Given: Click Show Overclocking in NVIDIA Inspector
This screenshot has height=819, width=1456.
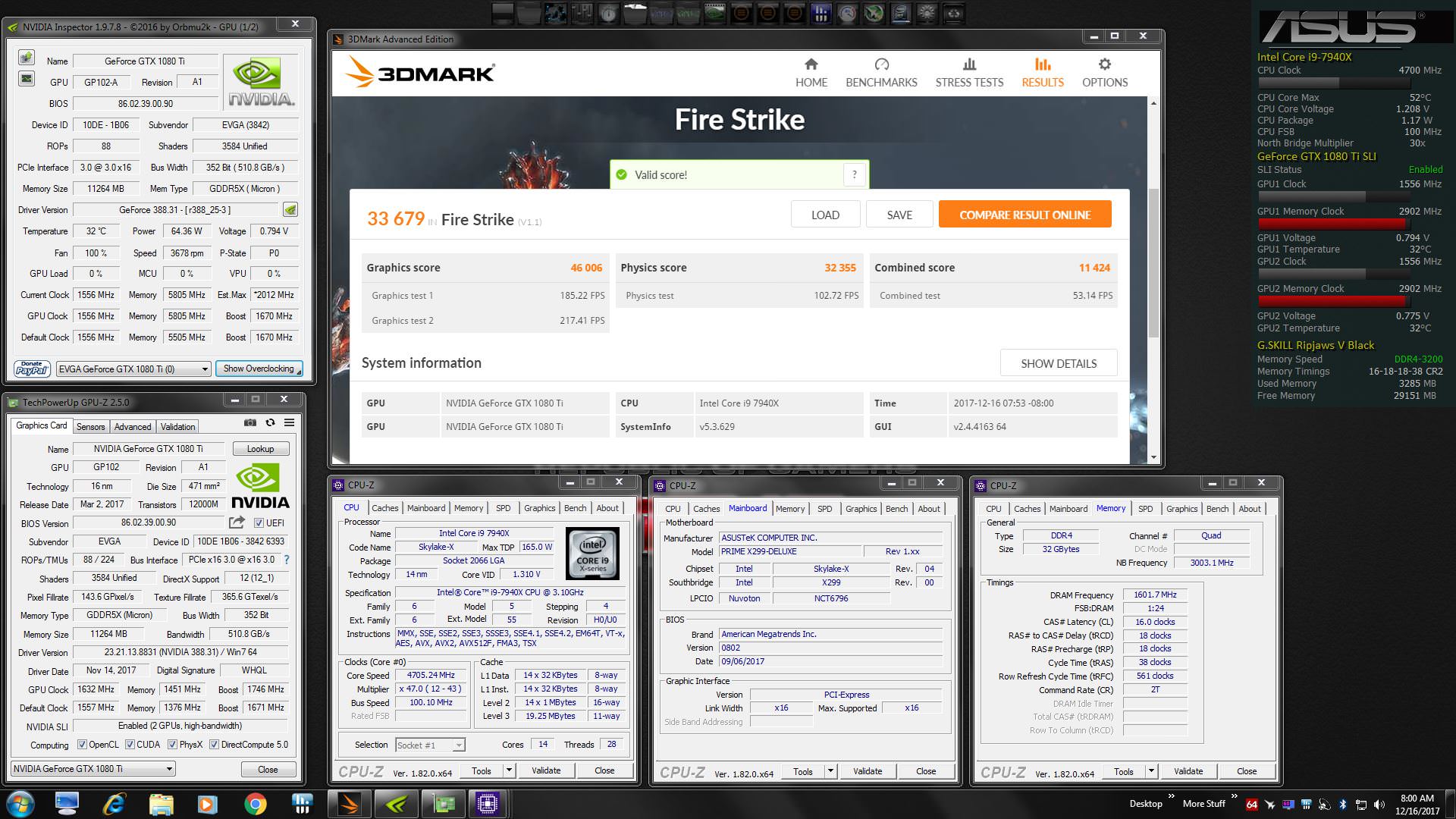Looking at the screenshot, I should [259, 369].
